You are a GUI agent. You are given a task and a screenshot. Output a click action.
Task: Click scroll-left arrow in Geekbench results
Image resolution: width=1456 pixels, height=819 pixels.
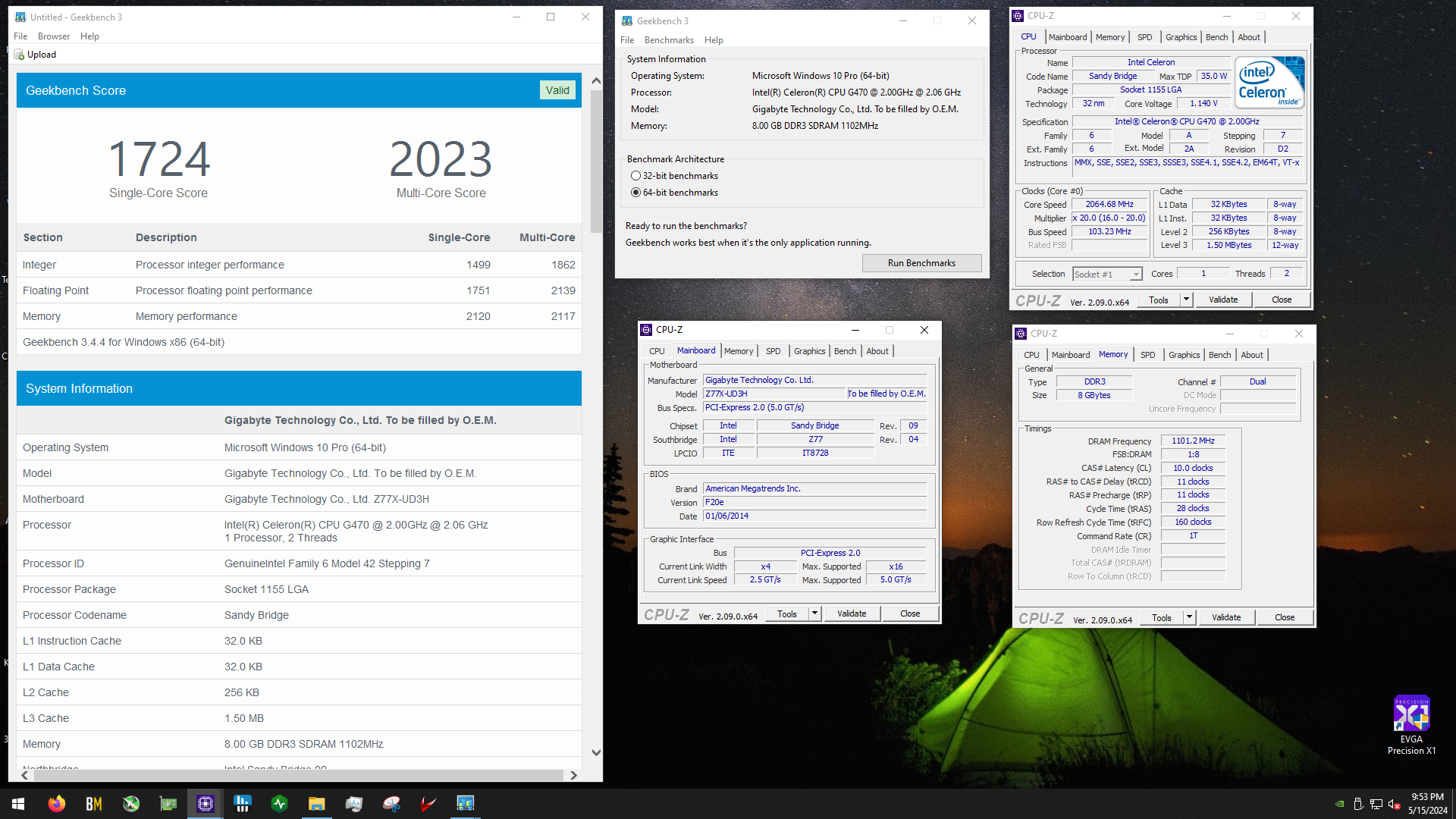pyautogui.click(x=25, y=775)
